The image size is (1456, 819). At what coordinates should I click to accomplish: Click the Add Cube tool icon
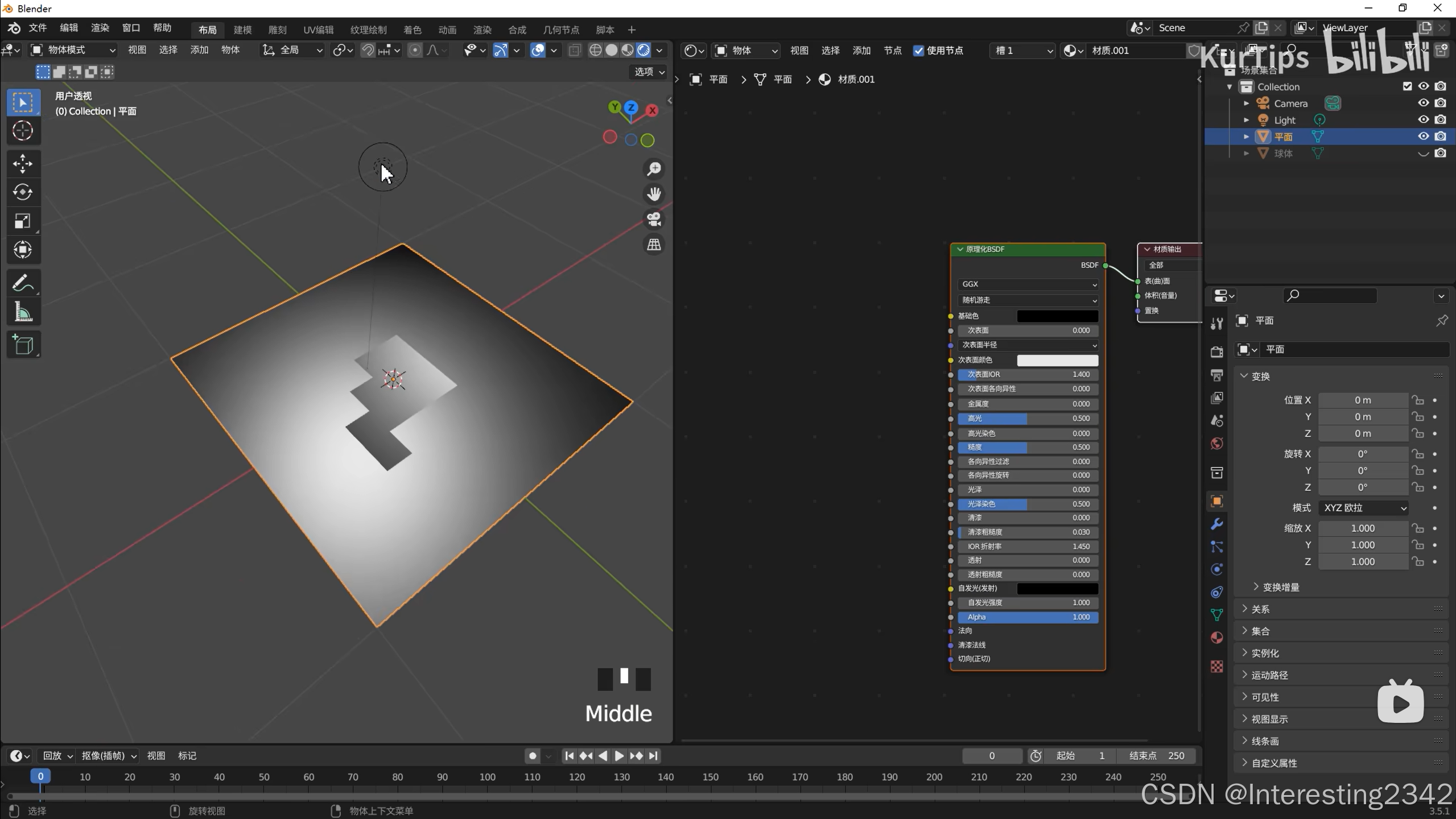[x=23, y=345]
